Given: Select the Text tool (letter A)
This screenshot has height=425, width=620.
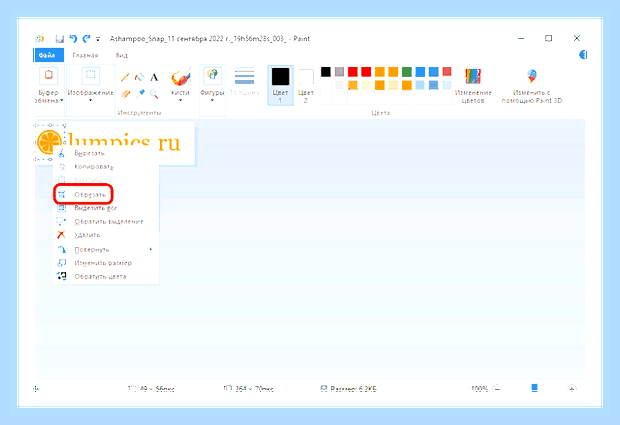Looking at the screenshot, I should tap(154, 77).
